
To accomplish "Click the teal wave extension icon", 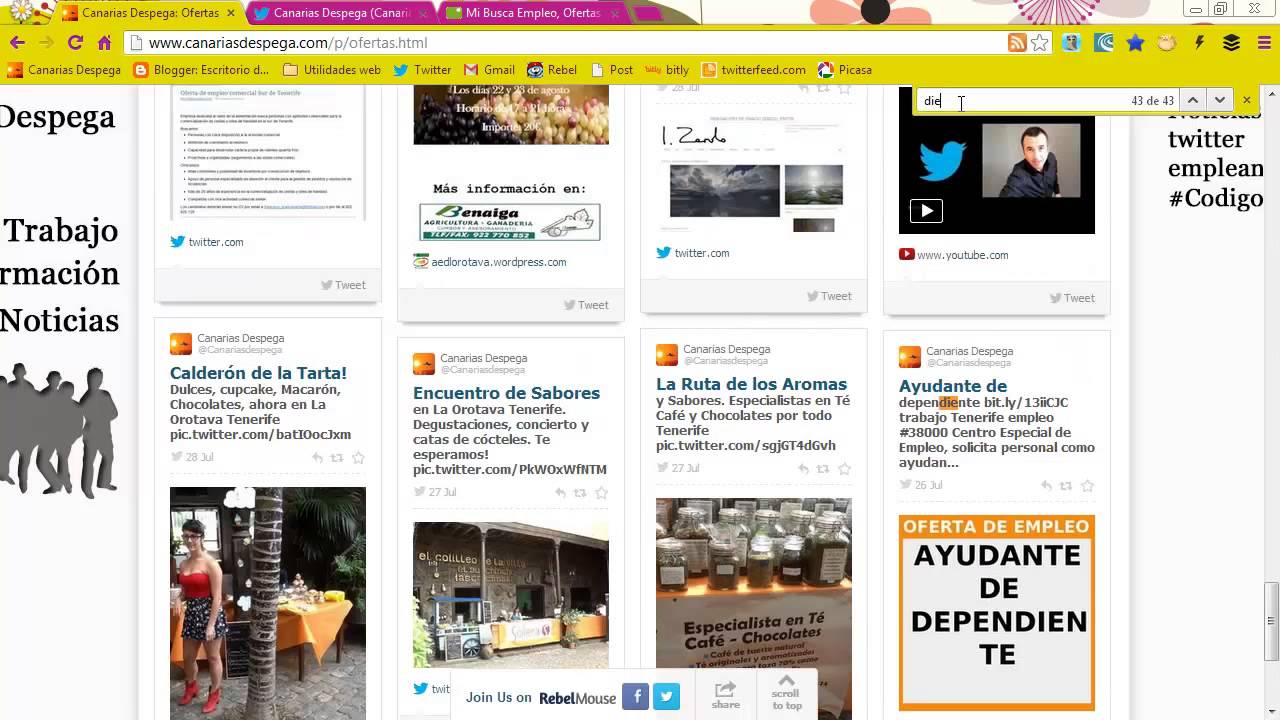I will pos(1104,43).
